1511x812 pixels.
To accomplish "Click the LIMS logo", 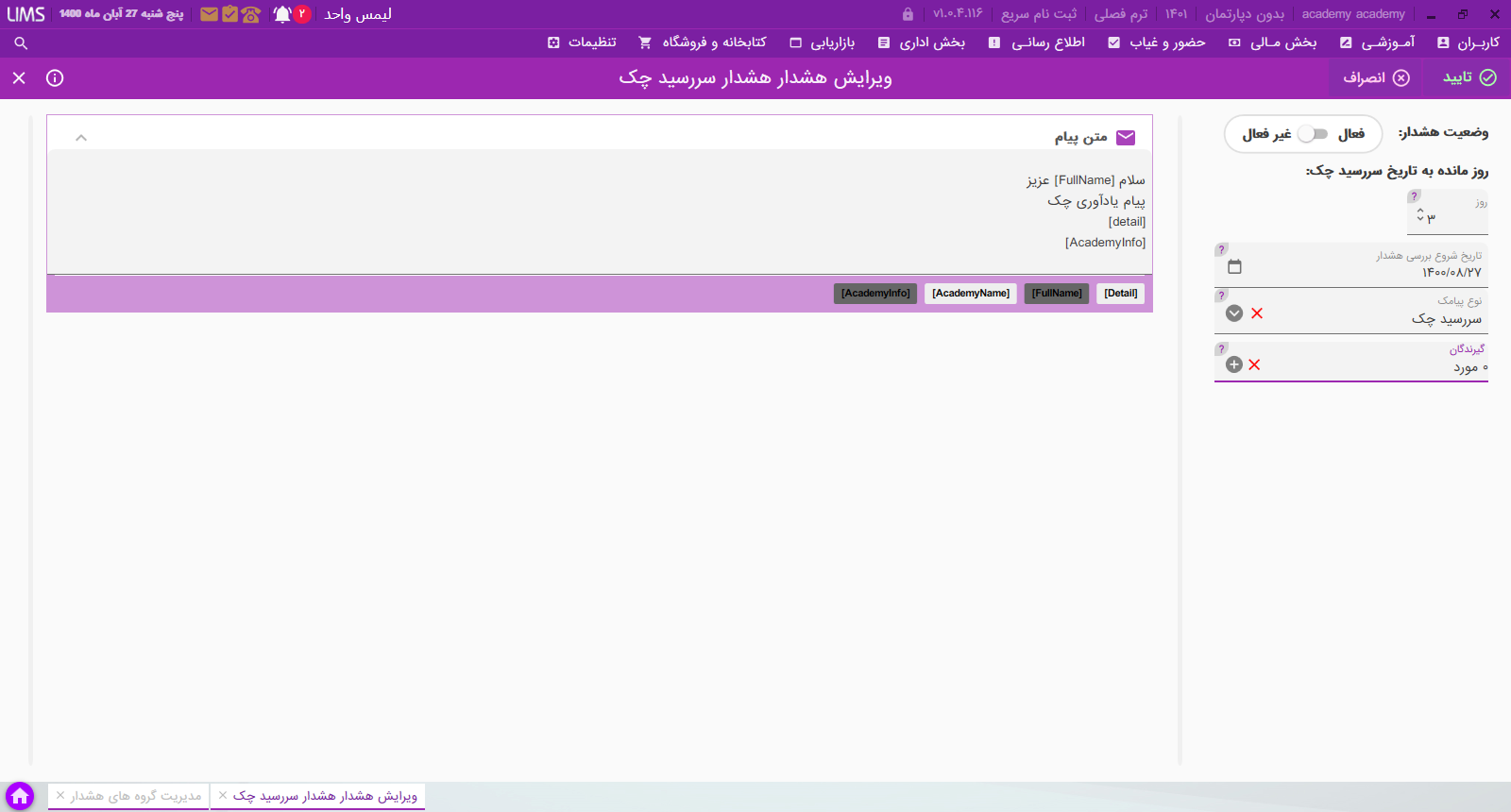I will pyautogui.click(x=25, y=14).
